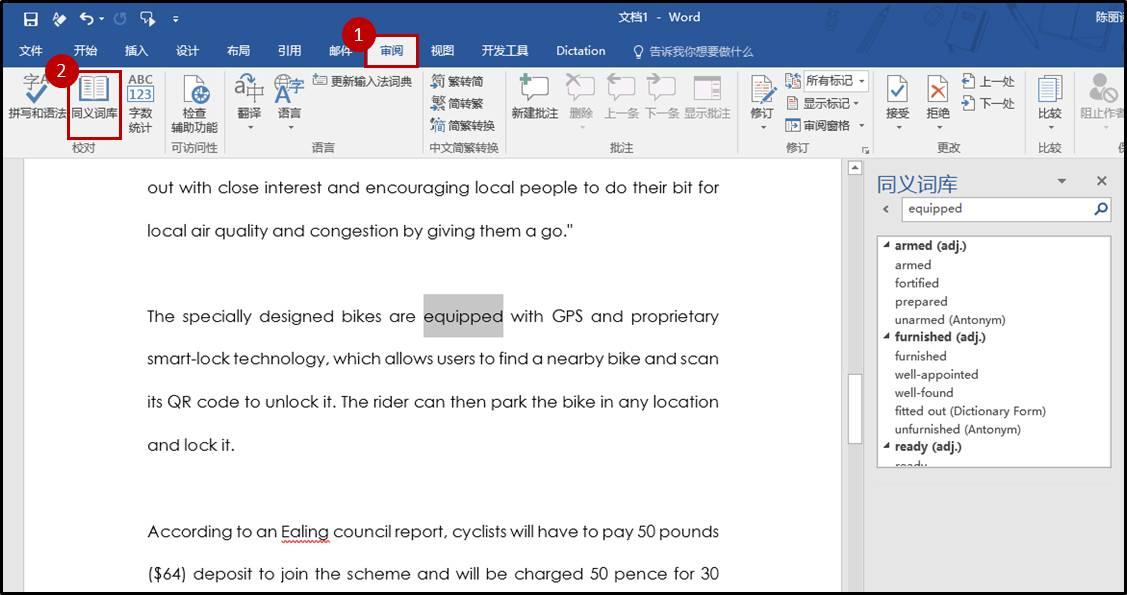Screen dimensions: 1127x595
Task: Click 上一处 previous change button
Action: pos(989,81)
